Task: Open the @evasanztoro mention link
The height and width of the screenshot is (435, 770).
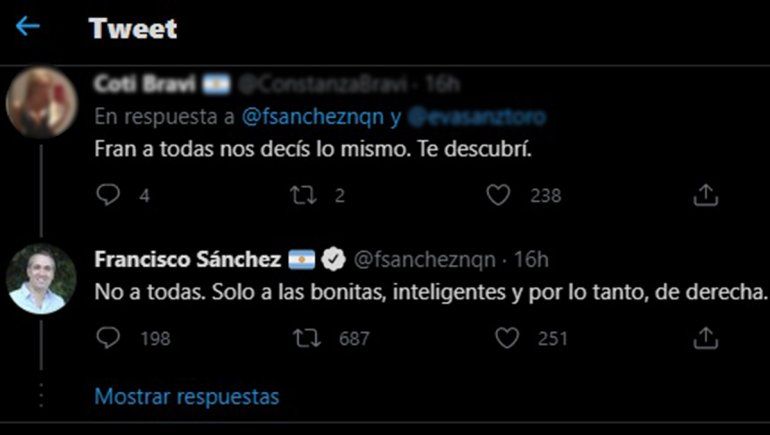Action: (478, 117)
